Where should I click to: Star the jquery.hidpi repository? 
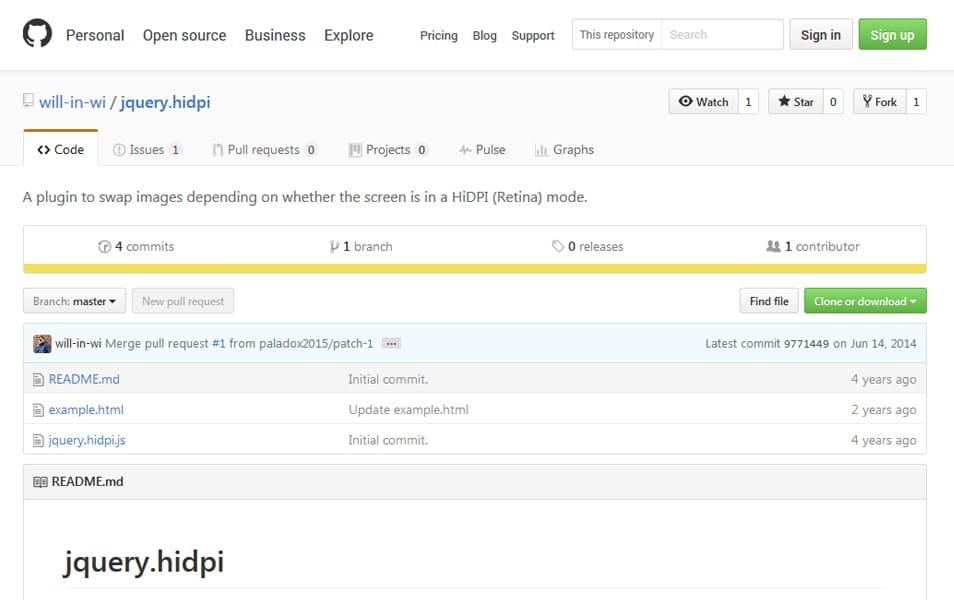pos(798,101)
